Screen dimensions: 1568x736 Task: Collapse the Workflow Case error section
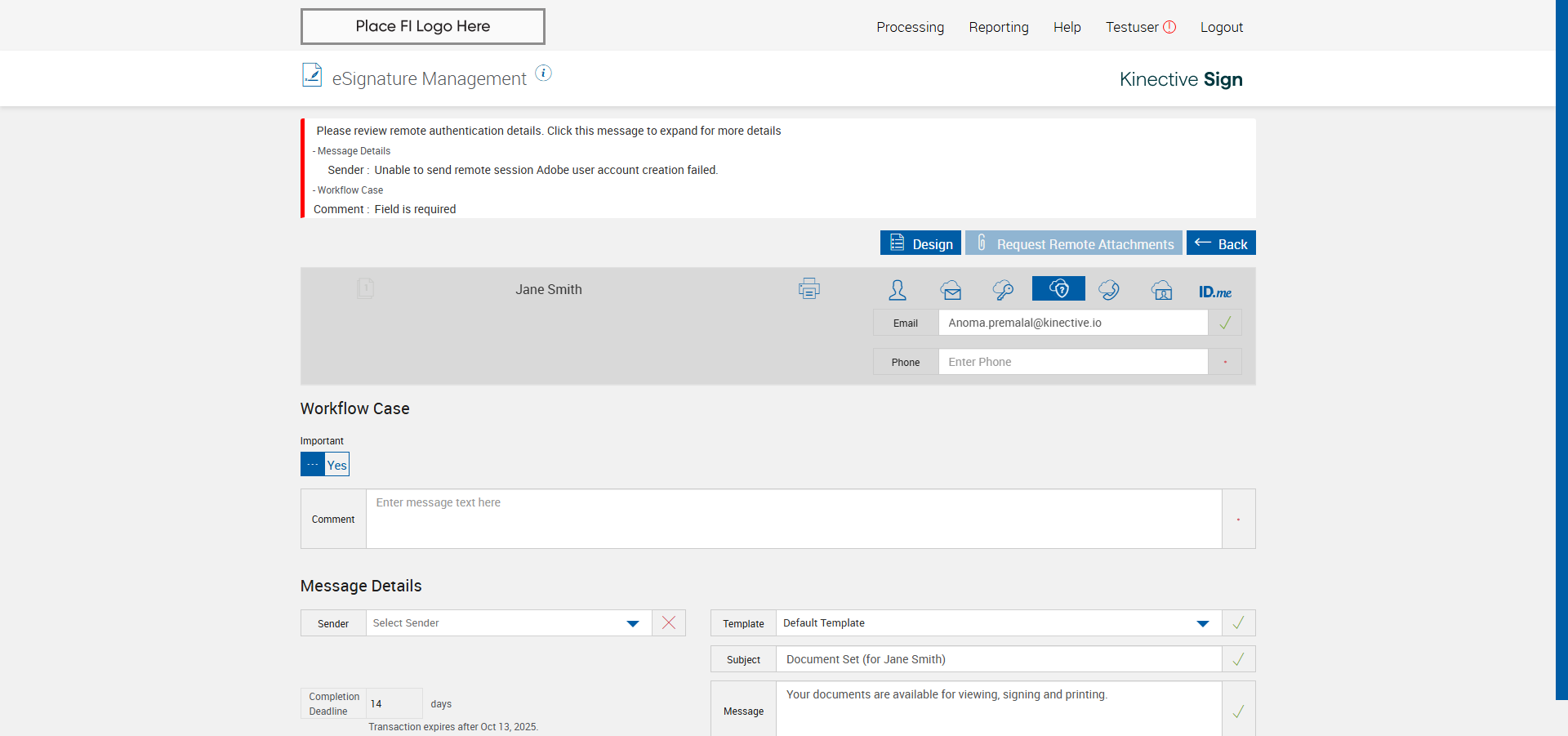click(x=349, y=190)
